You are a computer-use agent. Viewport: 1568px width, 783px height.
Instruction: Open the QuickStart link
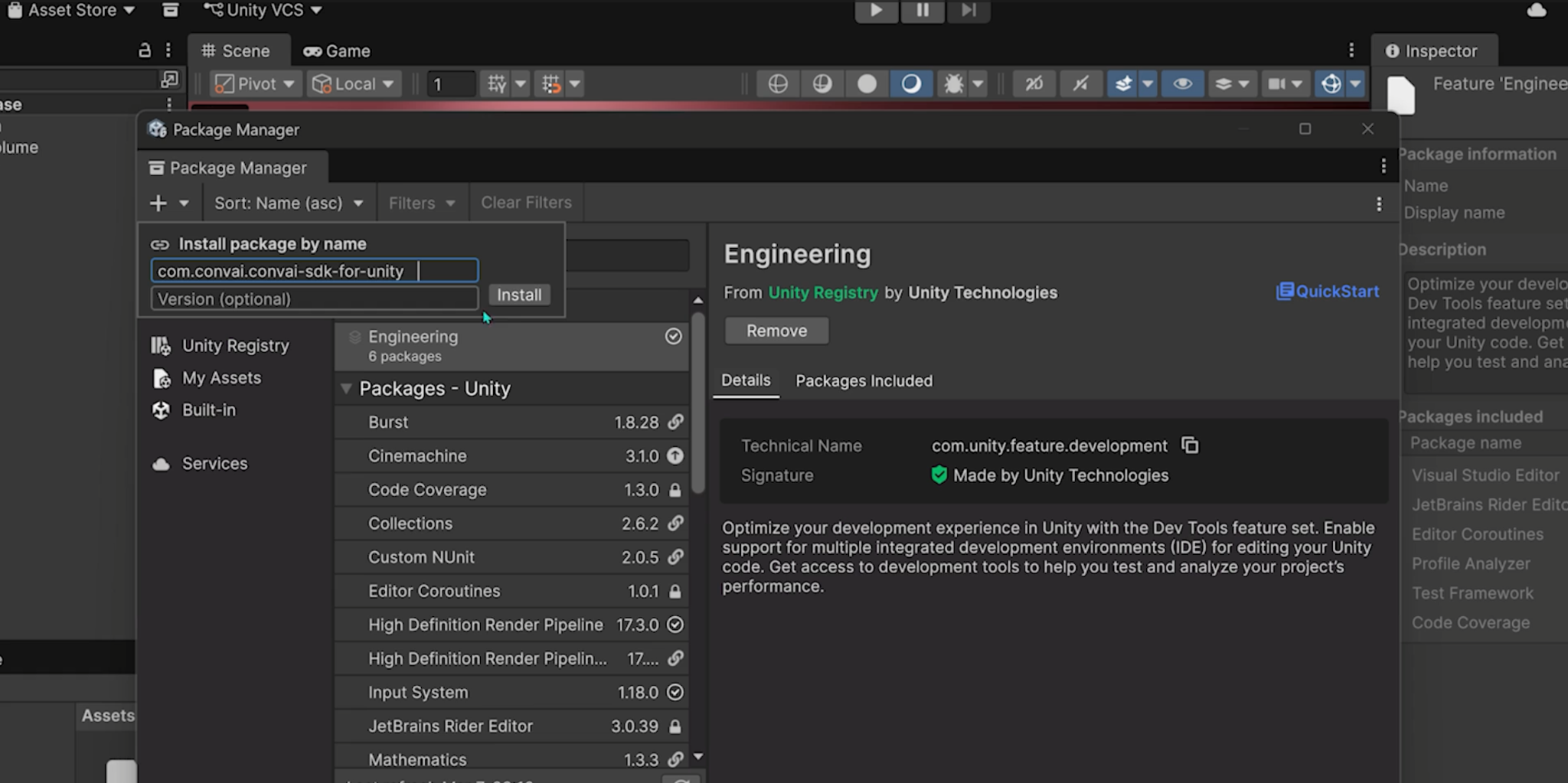(x=1328, y=292)
